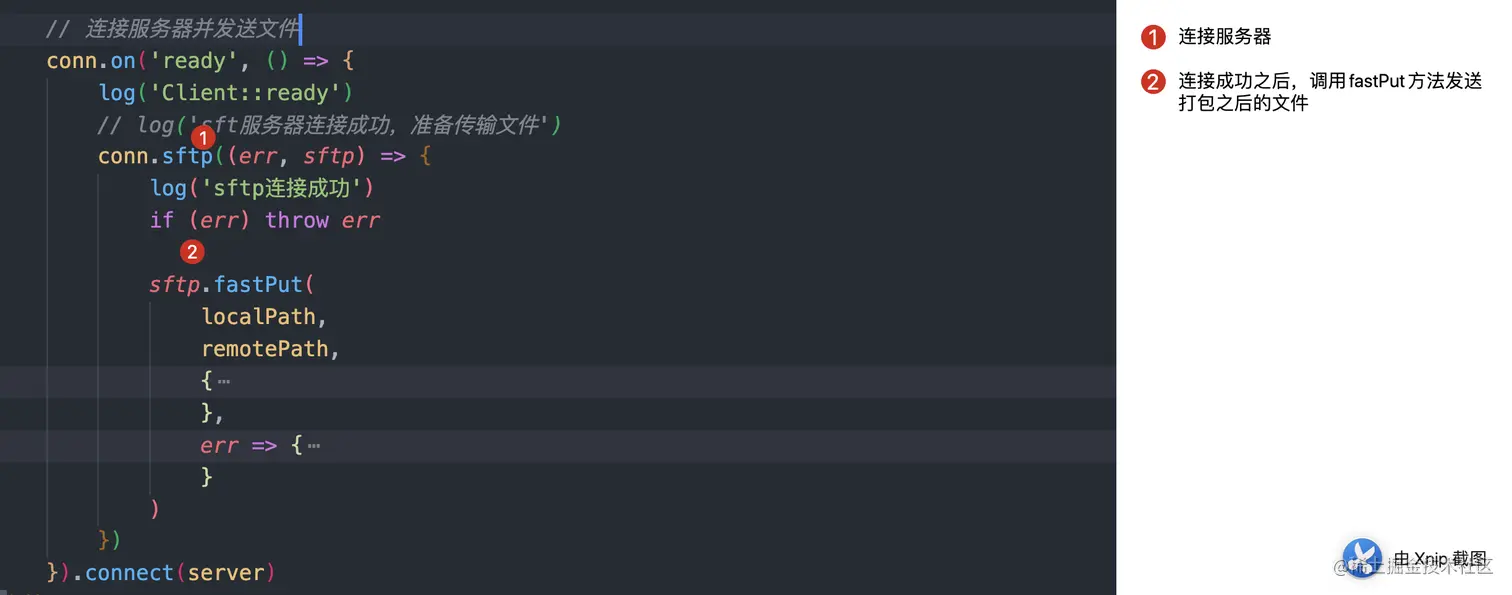
Task: Click the remotePath argument
Action: [x=265, y=349]
